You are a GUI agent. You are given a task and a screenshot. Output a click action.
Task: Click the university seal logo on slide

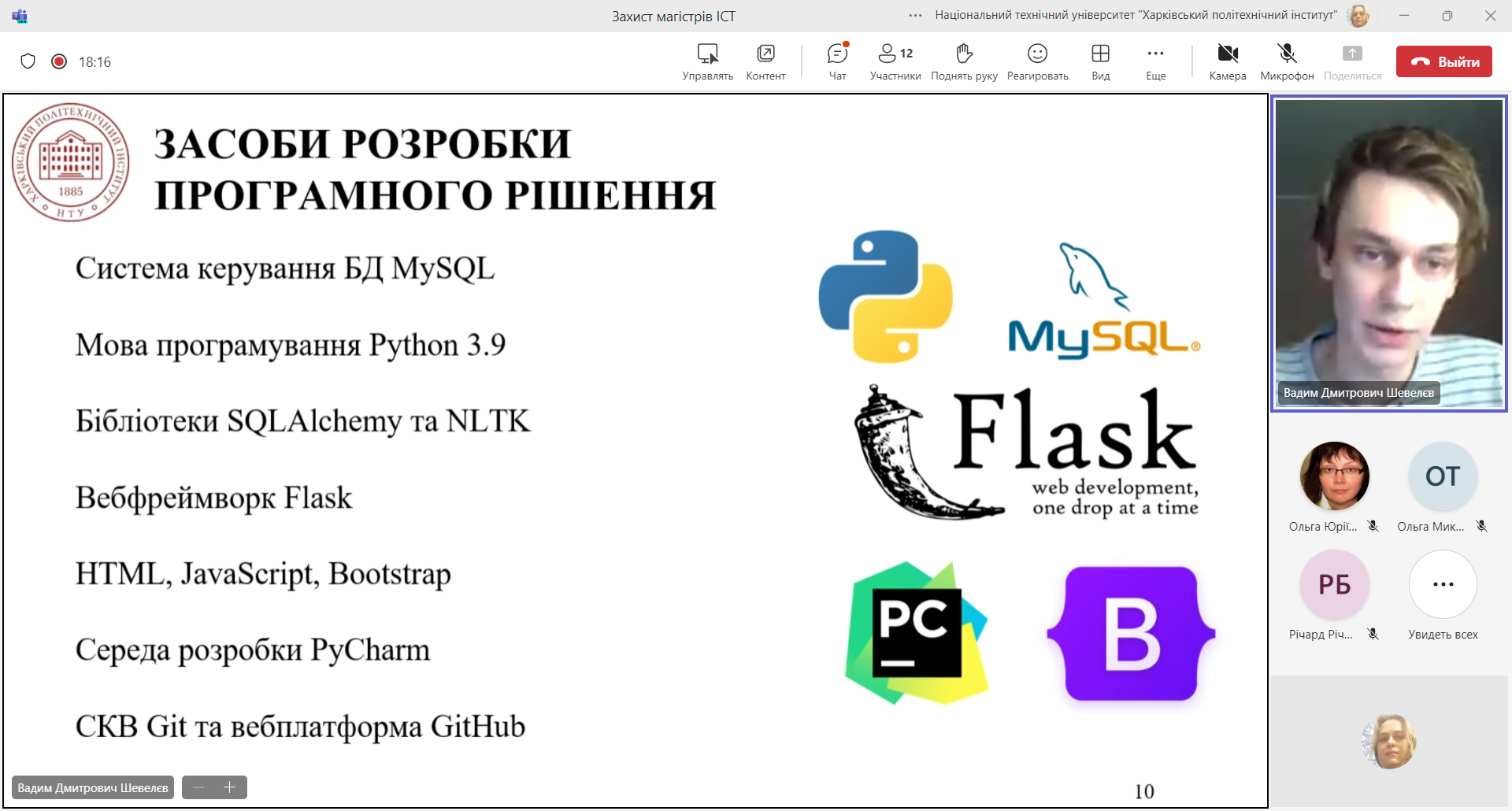[x=71, y=162]
